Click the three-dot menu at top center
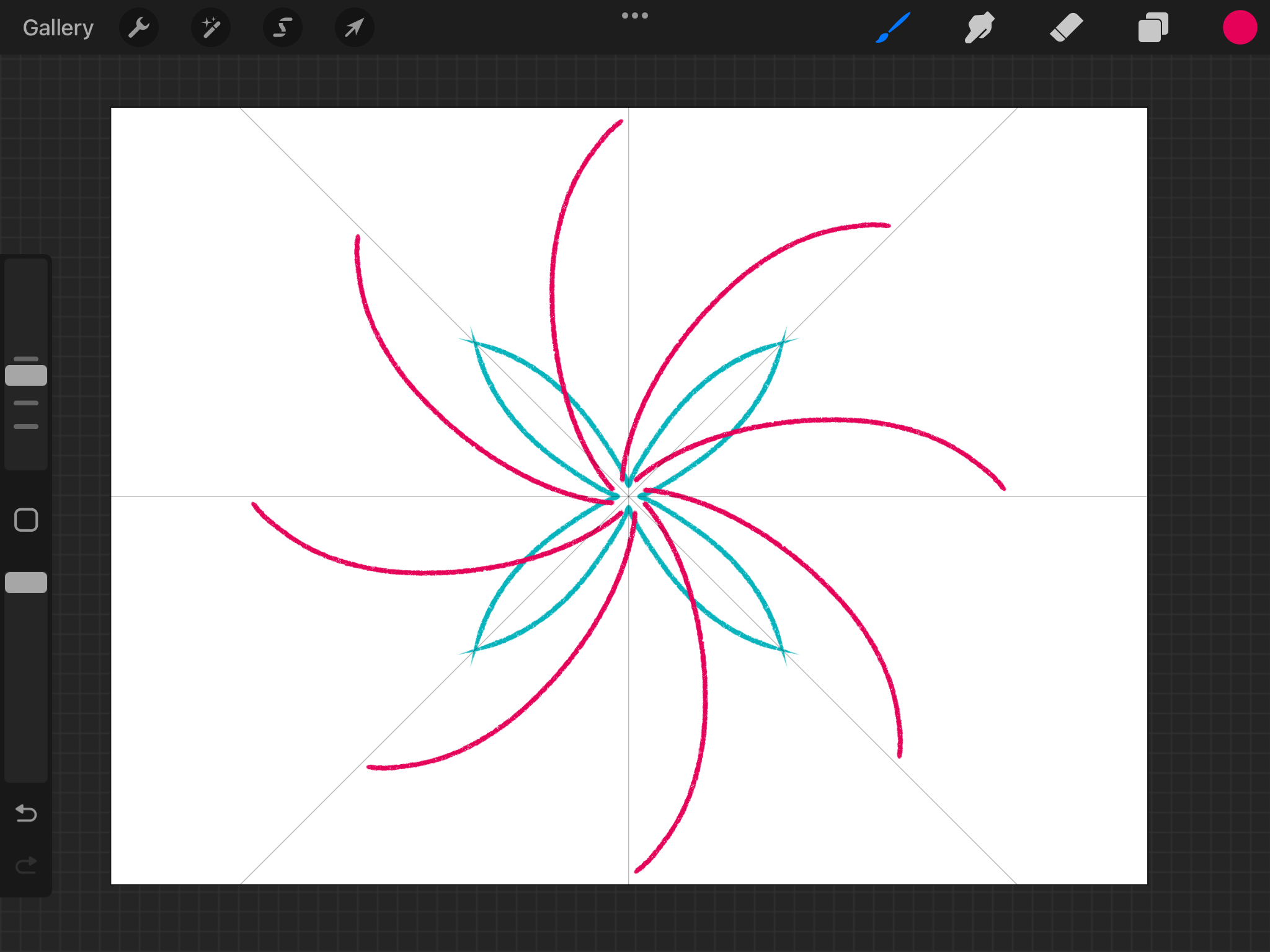This screenshot has height=952, width=1270. 634,15
